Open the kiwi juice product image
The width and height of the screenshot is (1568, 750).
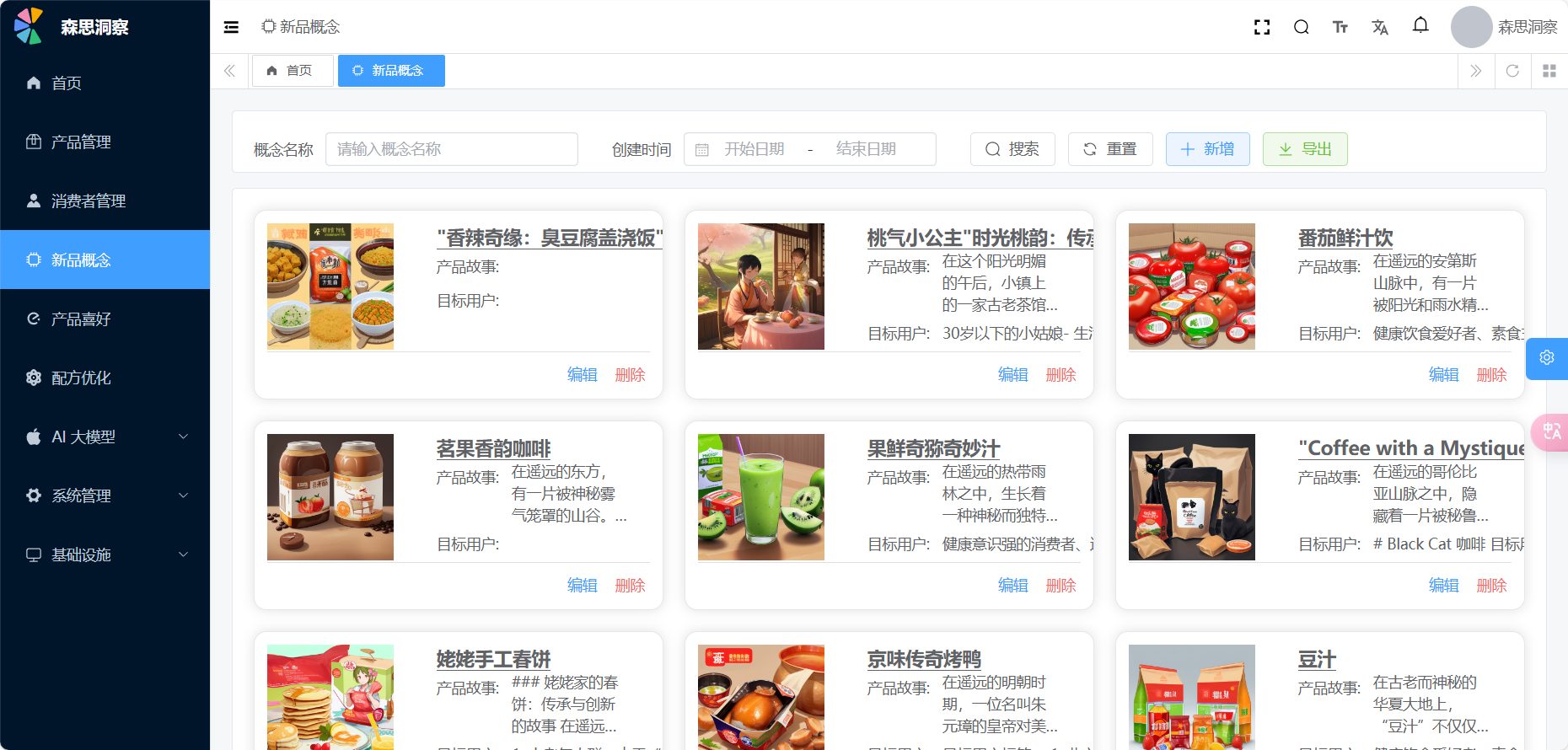[761, 497]
